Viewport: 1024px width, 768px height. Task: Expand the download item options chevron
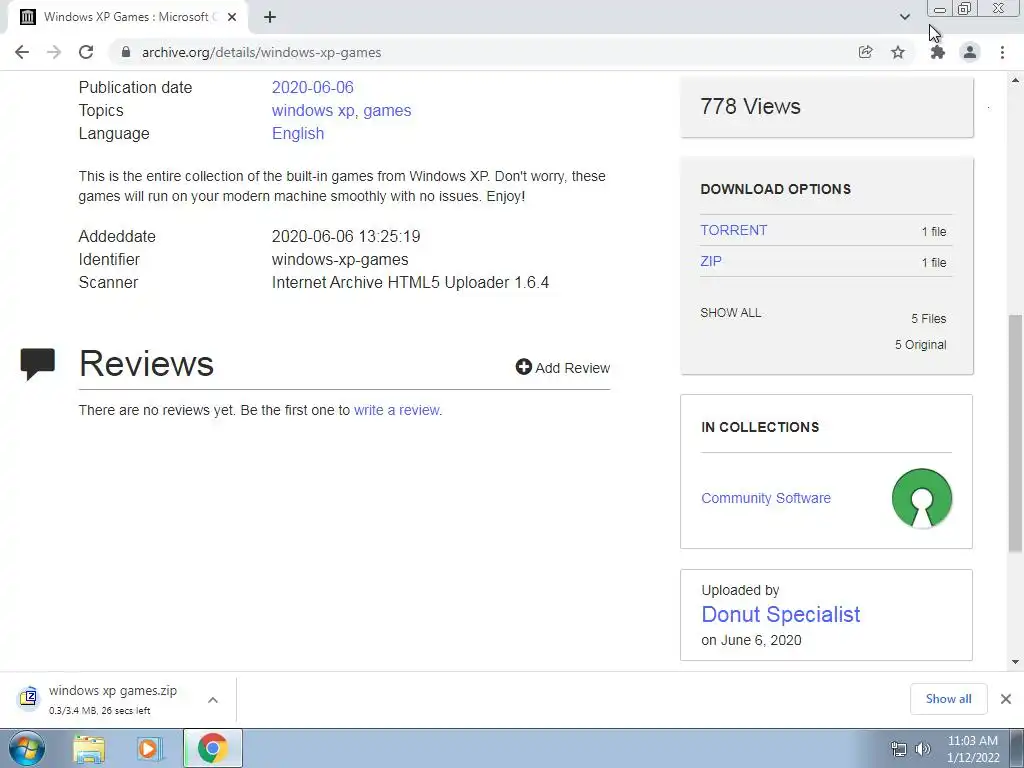[213, 700]
